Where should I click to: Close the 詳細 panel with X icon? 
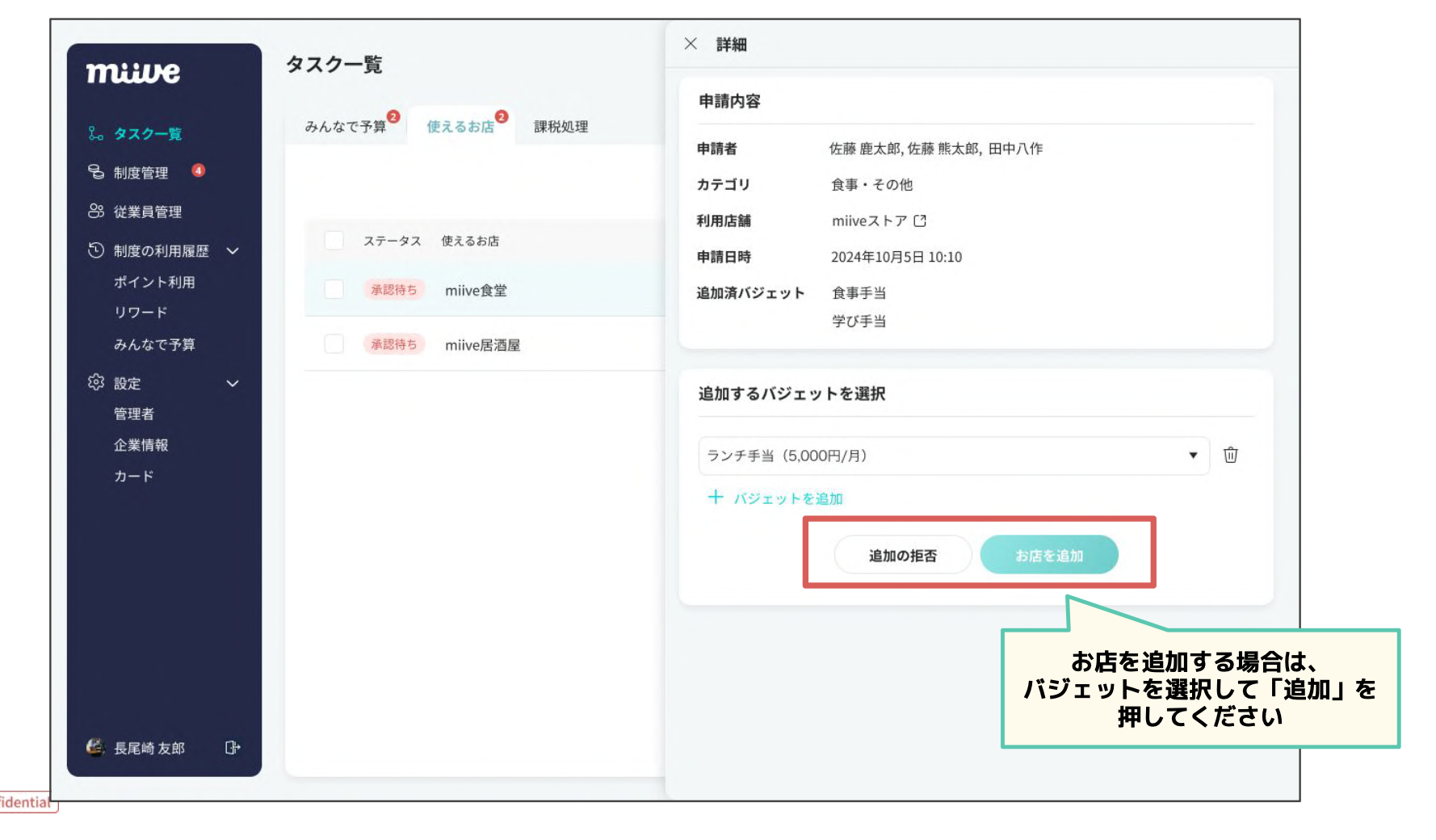[x=691, y=44]
